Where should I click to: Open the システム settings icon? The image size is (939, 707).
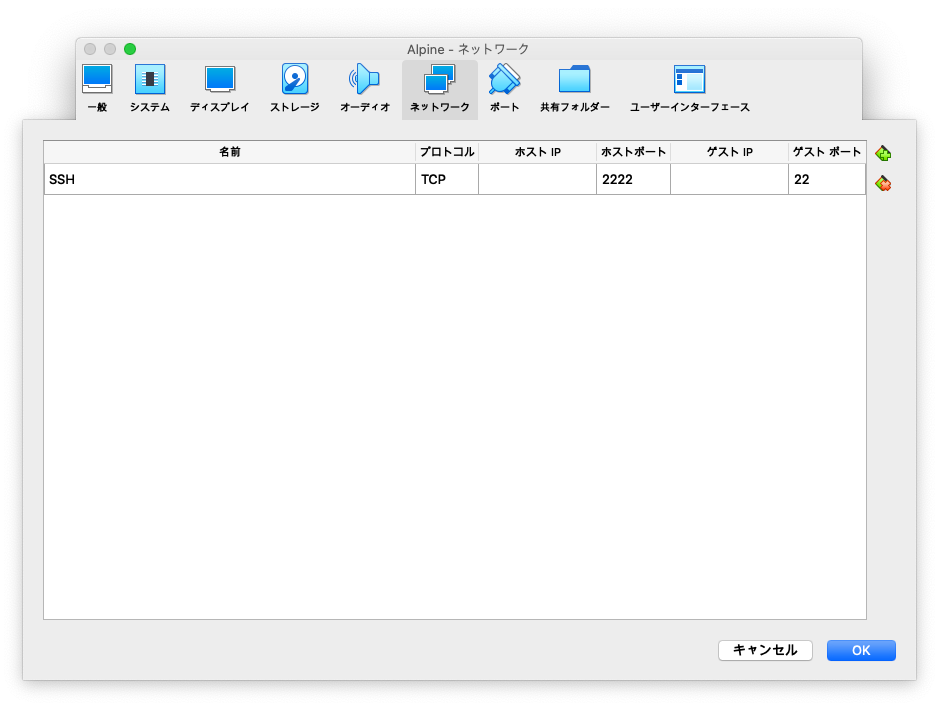click(x=150, y=89)
